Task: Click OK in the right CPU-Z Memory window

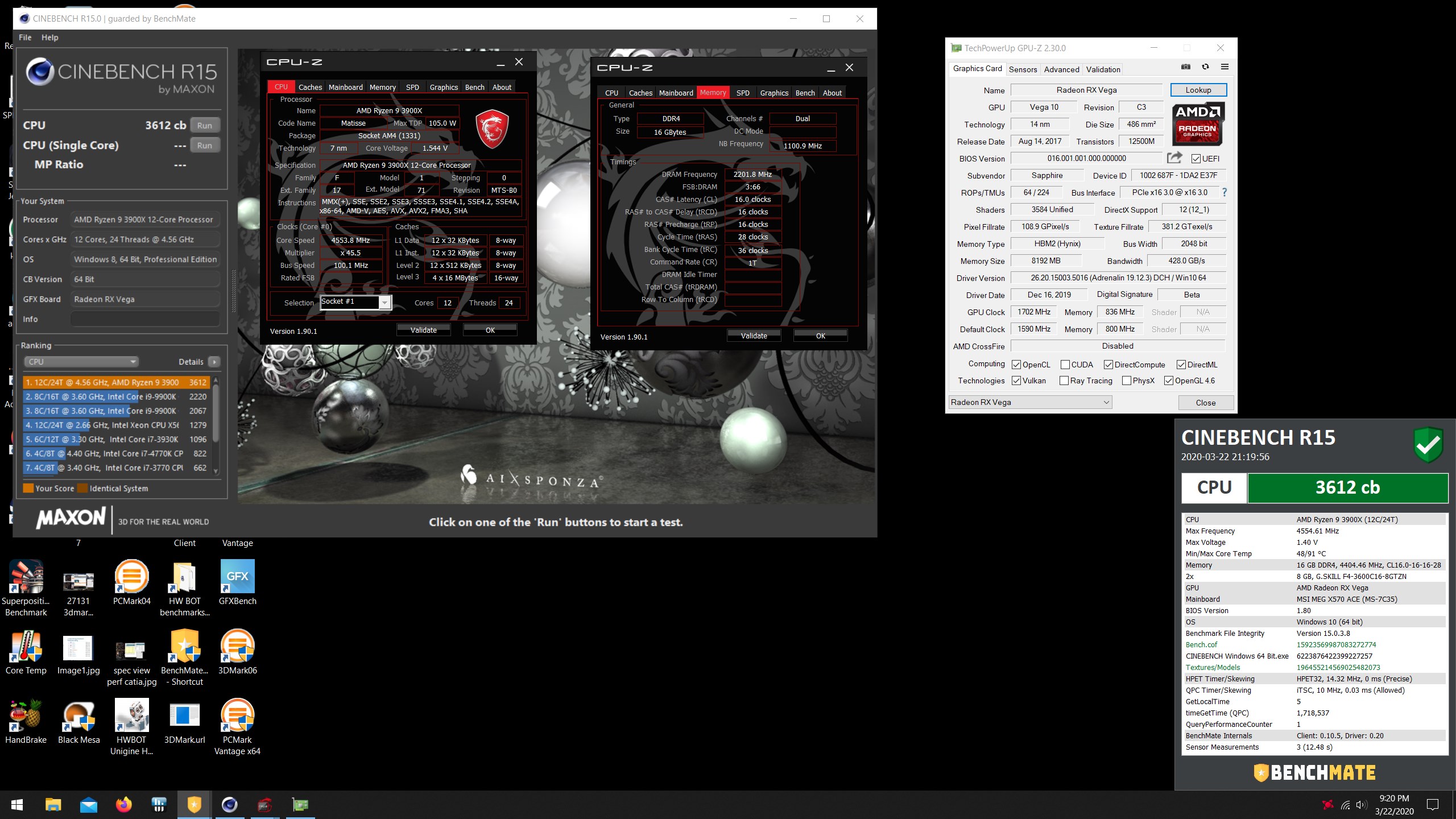Action: (820, 336)
